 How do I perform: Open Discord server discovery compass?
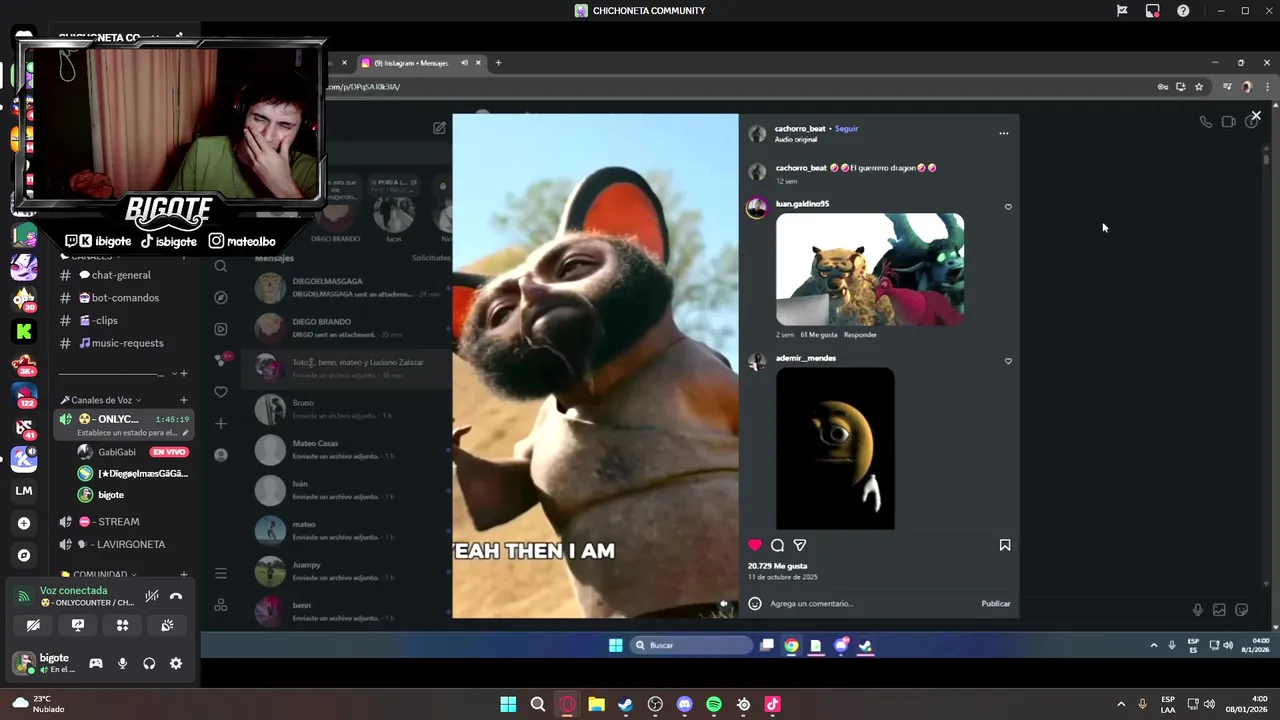pos(24,555)
